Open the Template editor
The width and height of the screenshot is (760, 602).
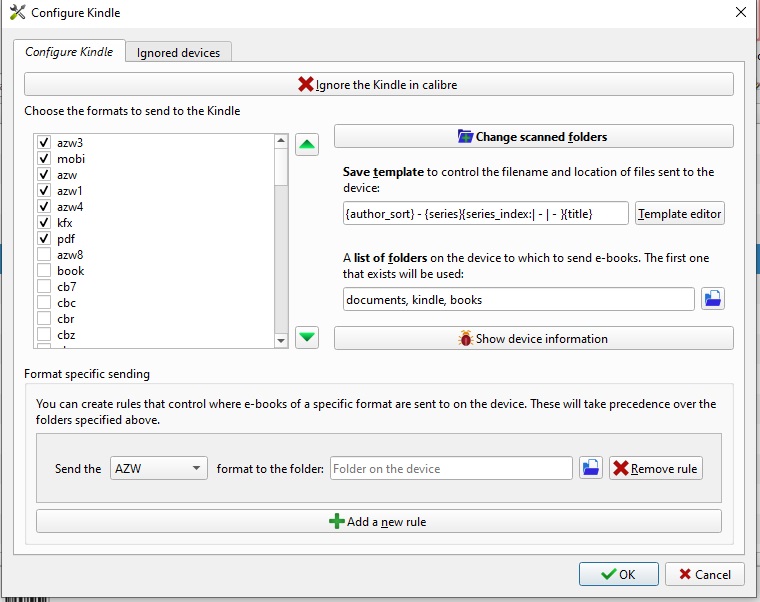point(680,213)
